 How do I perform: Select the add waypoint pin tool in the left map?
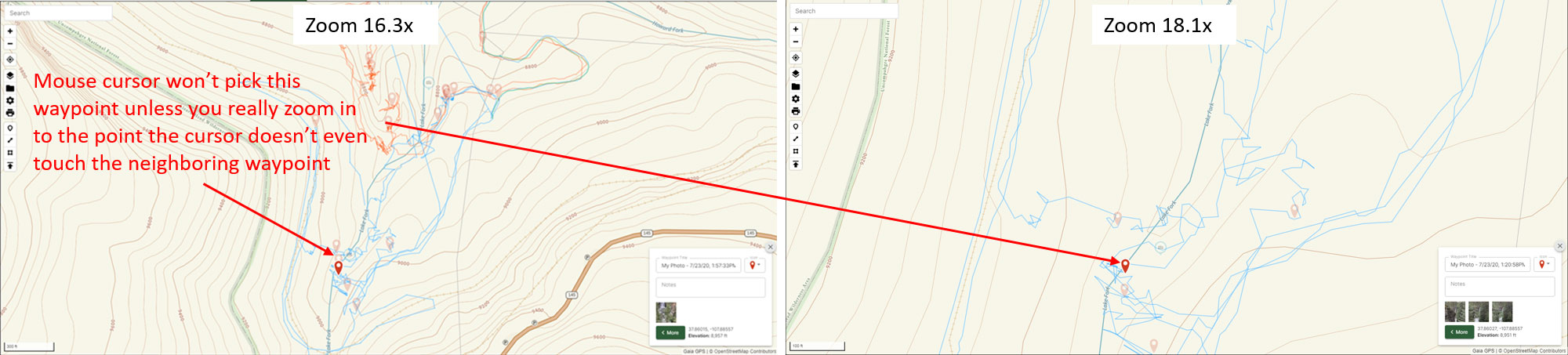click(x=10, y=128)
